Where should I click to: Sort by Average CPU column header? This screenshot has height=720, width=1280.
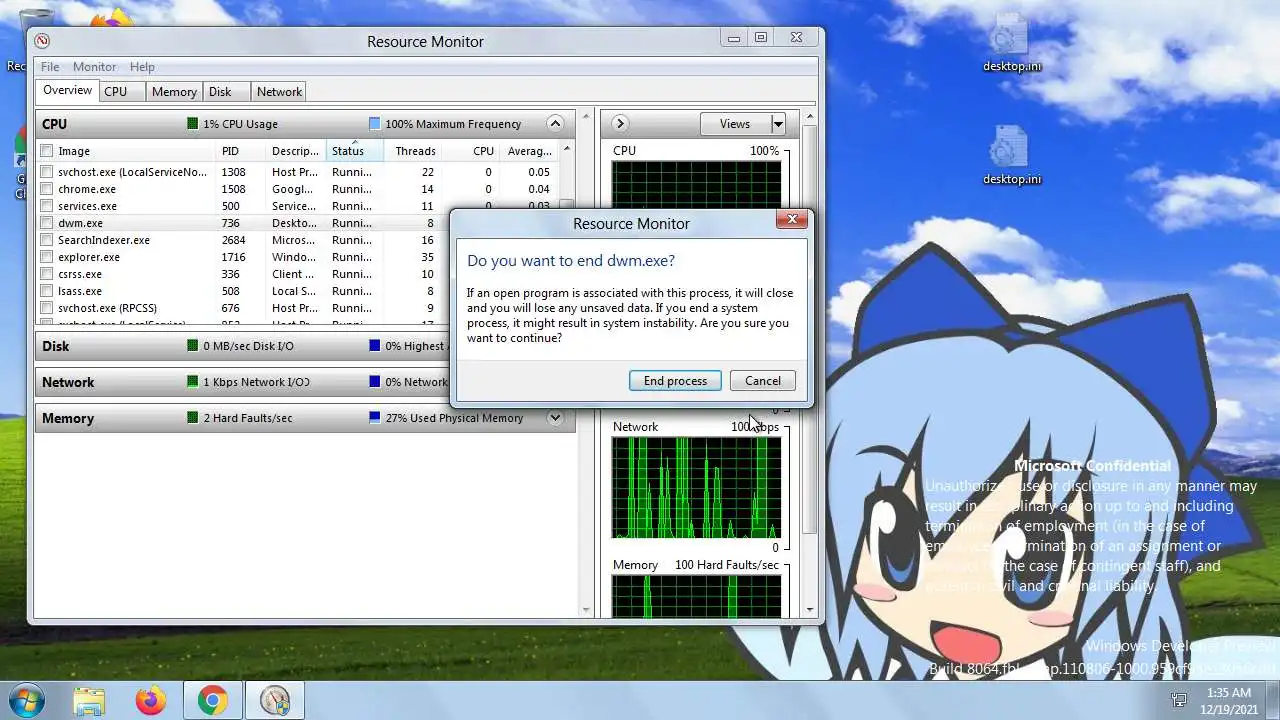pos(528,151)
